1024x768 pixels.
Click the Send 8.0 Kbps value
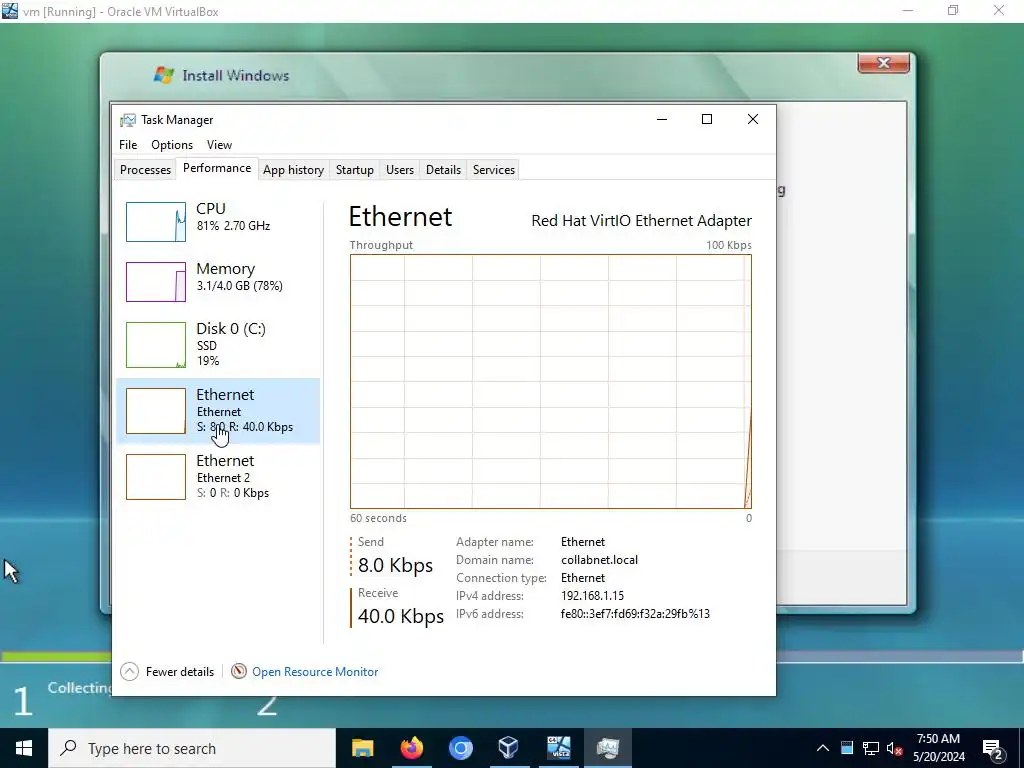[395, 565]
